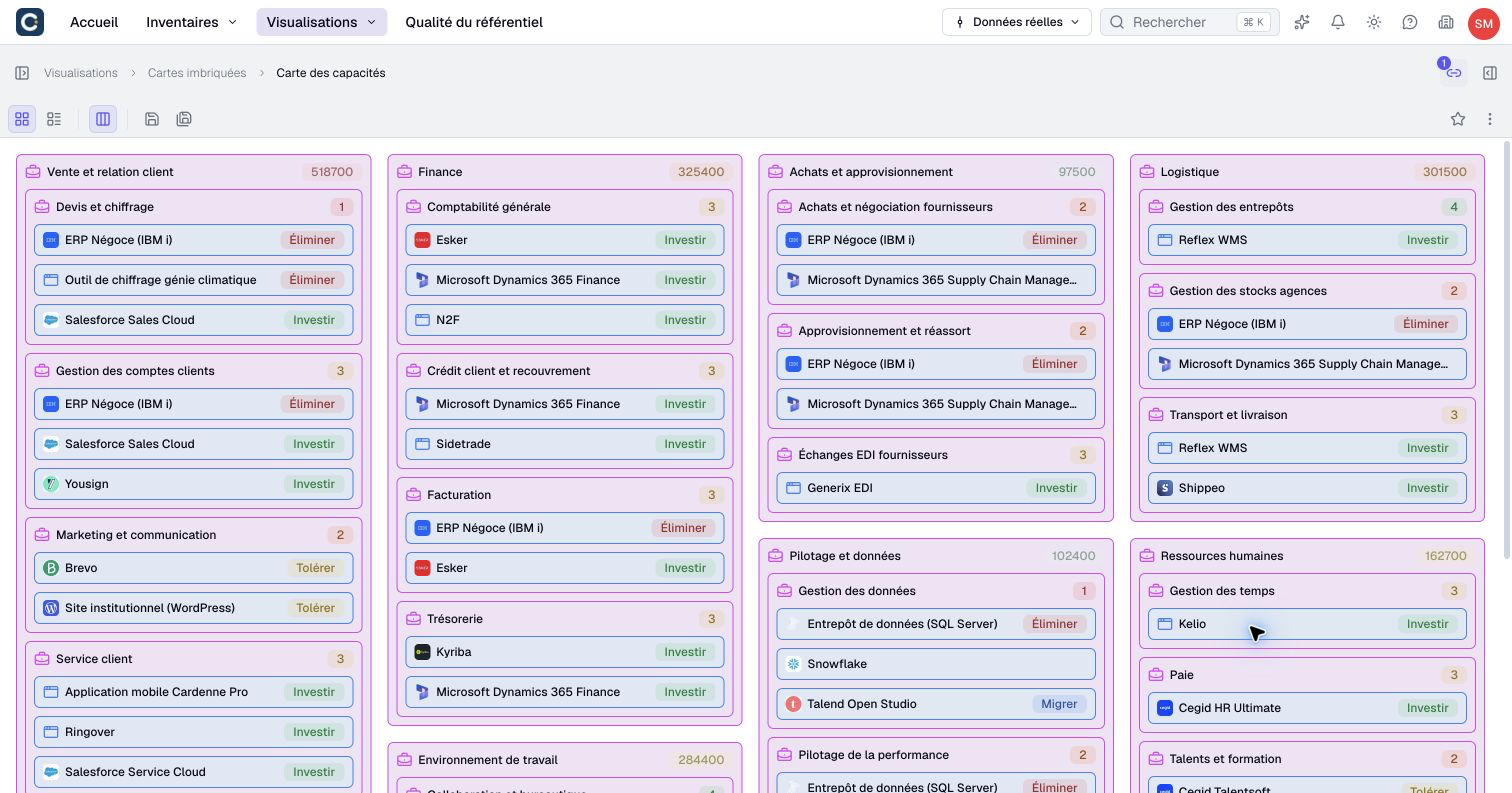Open the help question mark icon

click(x=1410, y=22)
